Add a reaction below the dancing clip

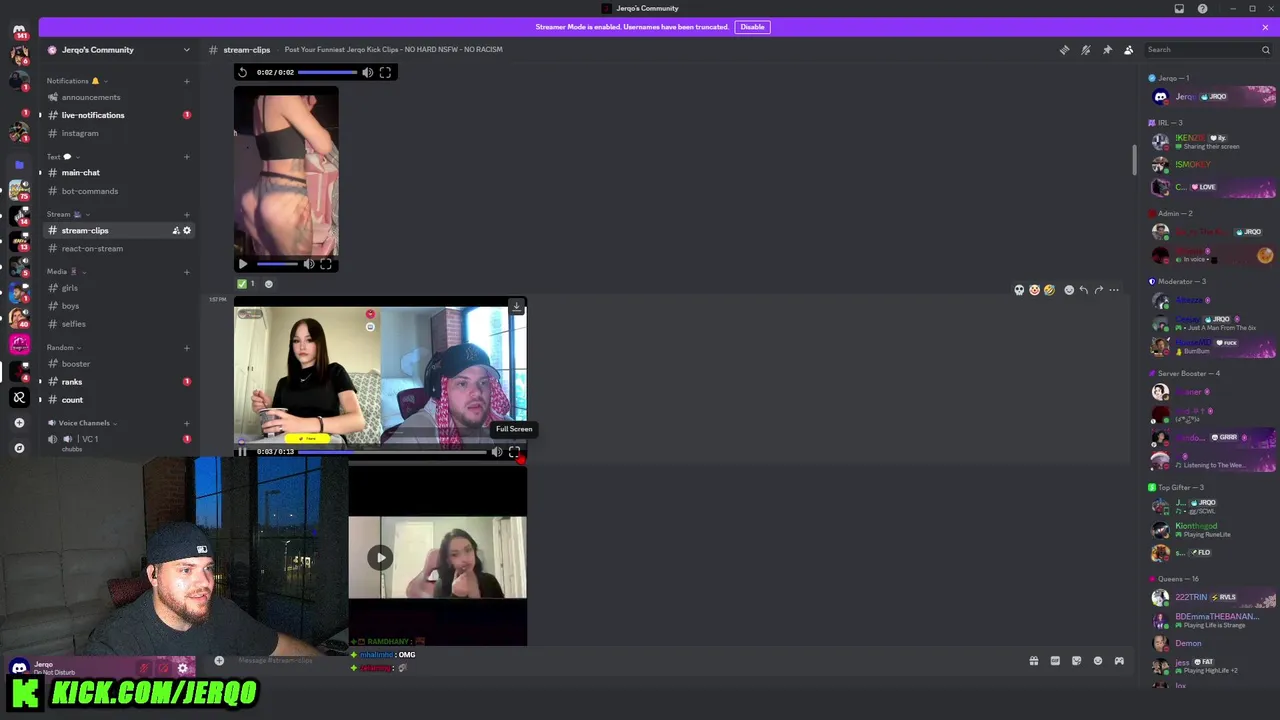click(x=268, y=284)
